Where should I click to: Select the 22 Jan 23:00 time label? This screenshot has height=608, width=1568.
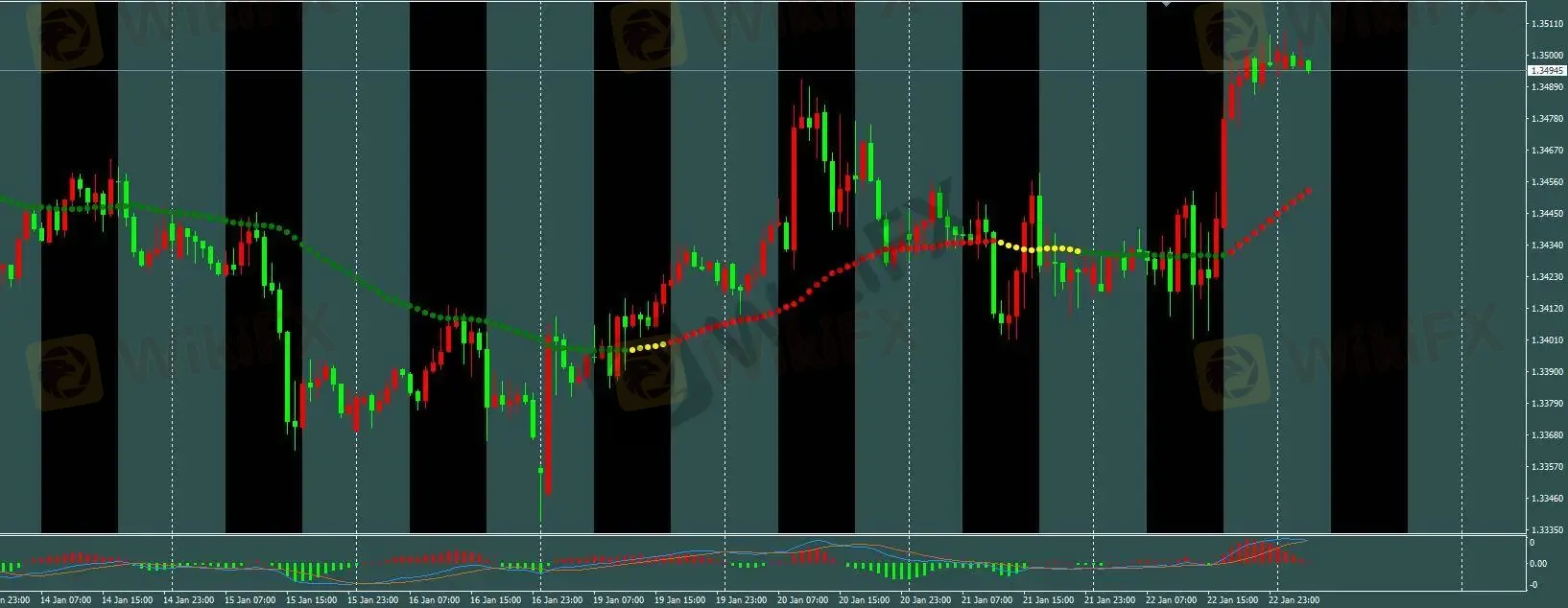pos(1295,600)
